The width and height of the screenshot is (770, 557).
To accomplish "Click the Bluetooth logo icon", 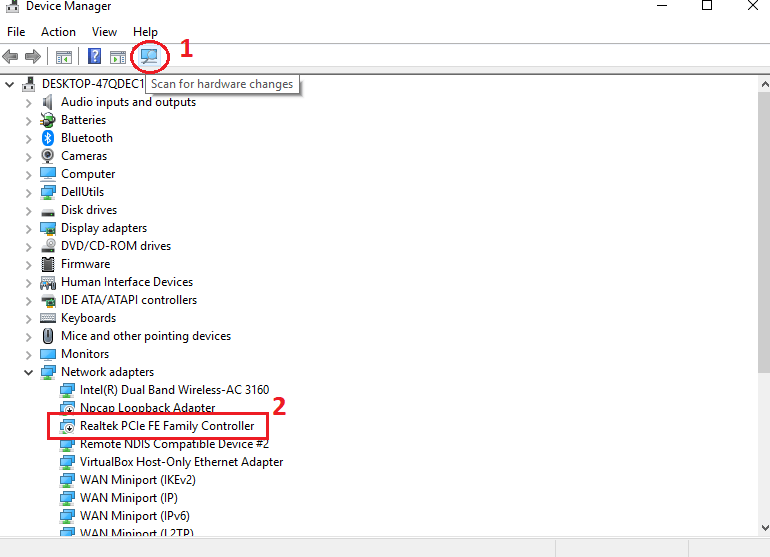I will [48, 138].
